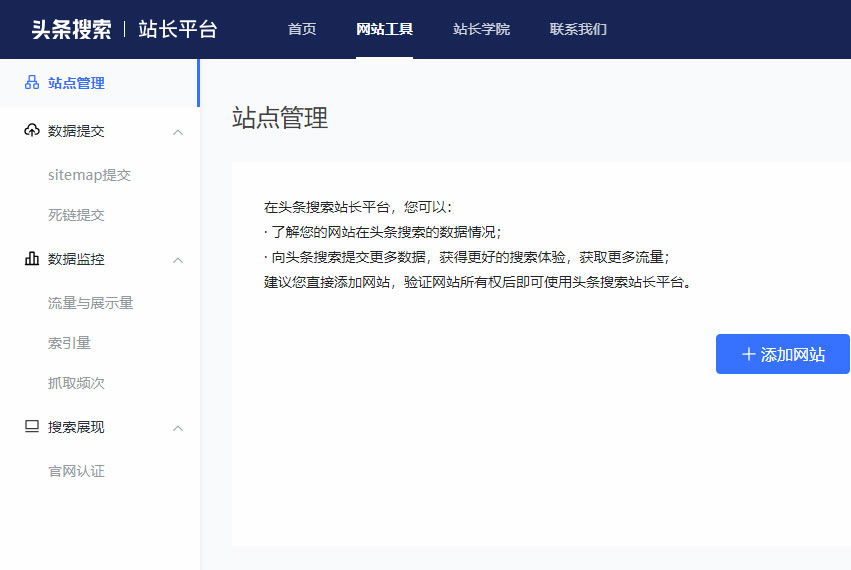Open the 索引量 sidebar item
851x570 pixels.
tap(69, 343)
